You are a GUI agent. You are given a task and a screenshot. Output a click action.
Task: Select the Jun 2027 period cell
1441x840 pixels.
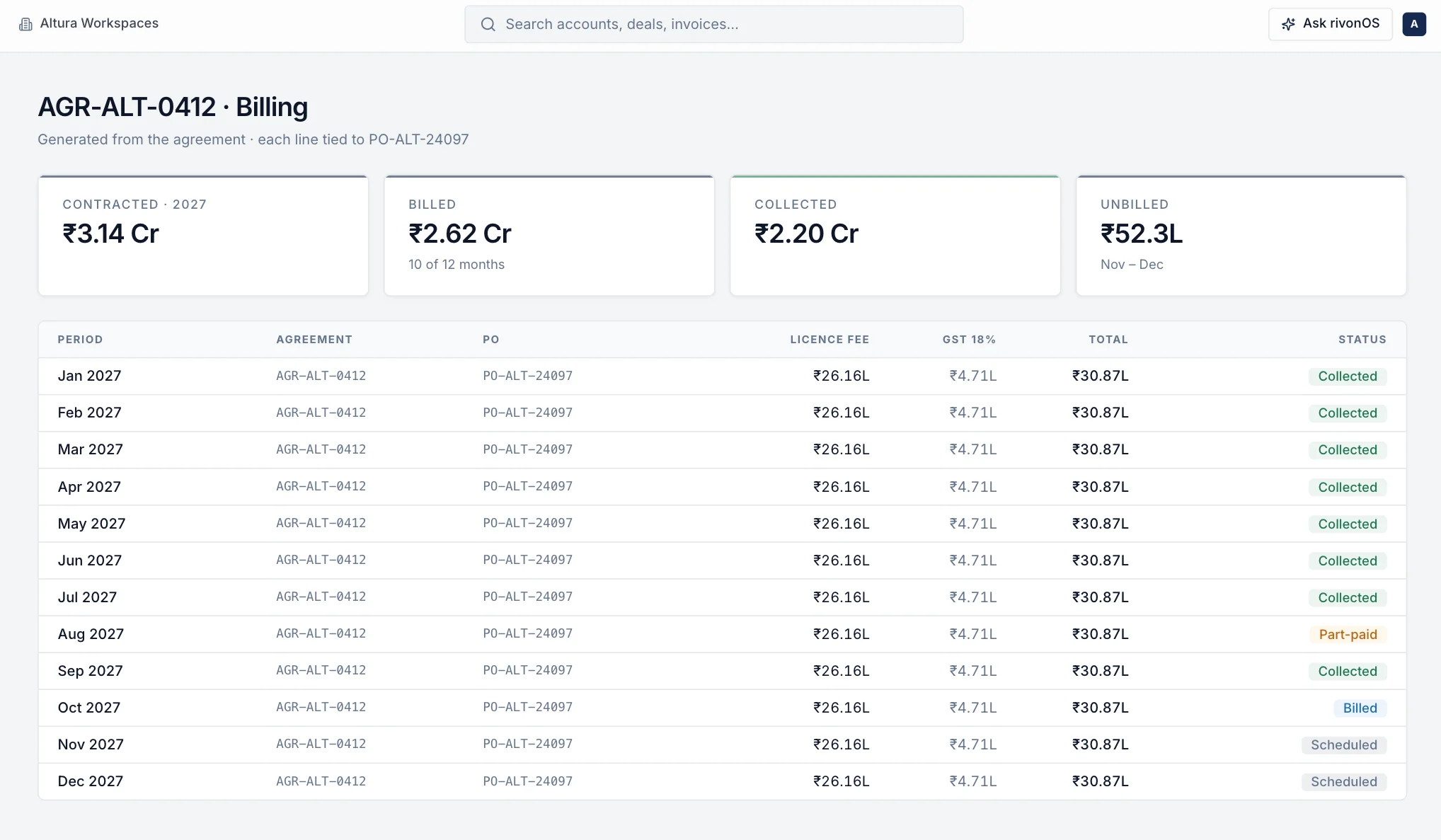90,560
